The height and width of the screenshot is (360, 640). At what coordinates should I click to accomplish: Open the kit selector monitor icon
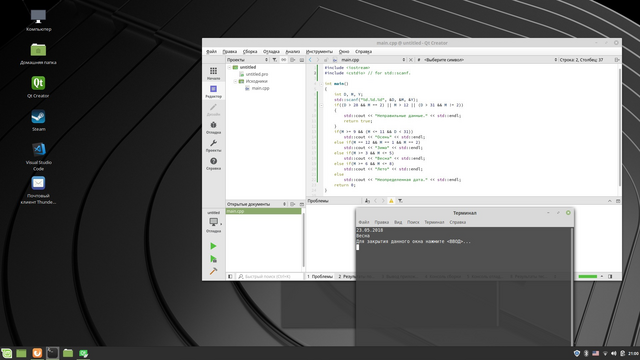tap(213, 224)
